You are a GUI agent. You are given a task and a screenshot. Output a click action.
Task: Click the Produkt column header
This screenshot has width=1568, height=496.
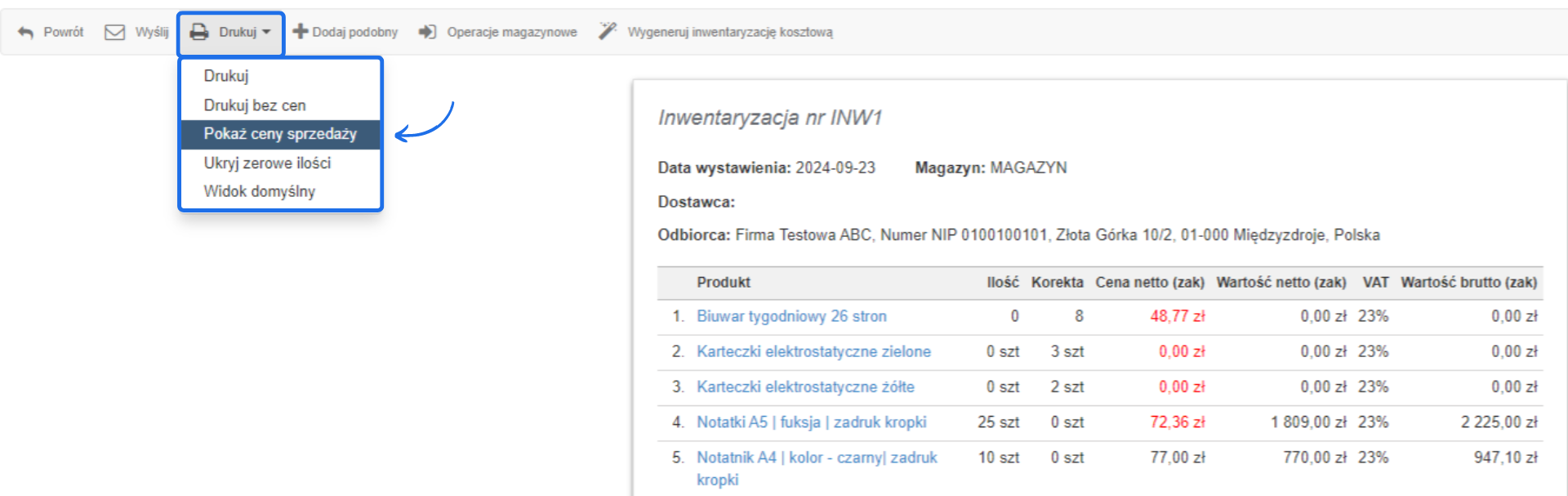(x=724, y=282)
